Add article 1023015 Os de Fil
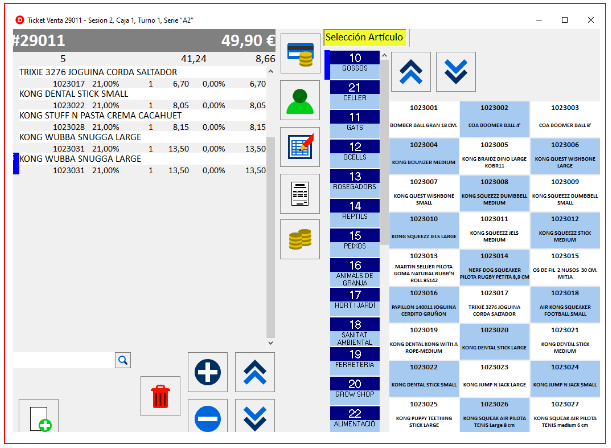 (x=565, y=267)
